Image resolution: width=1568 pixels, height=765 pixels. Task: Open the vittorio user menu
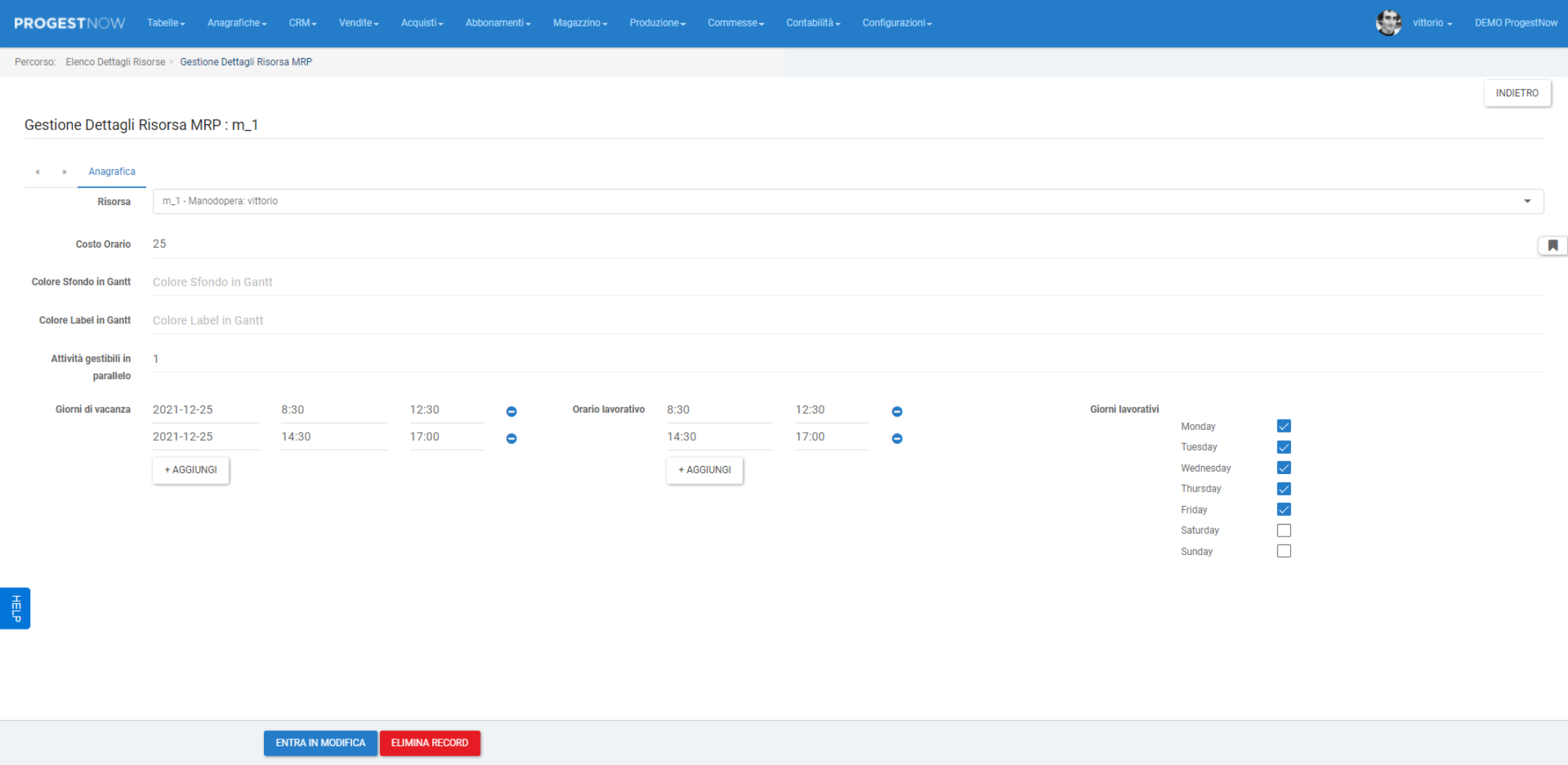tap(1431, 23)
